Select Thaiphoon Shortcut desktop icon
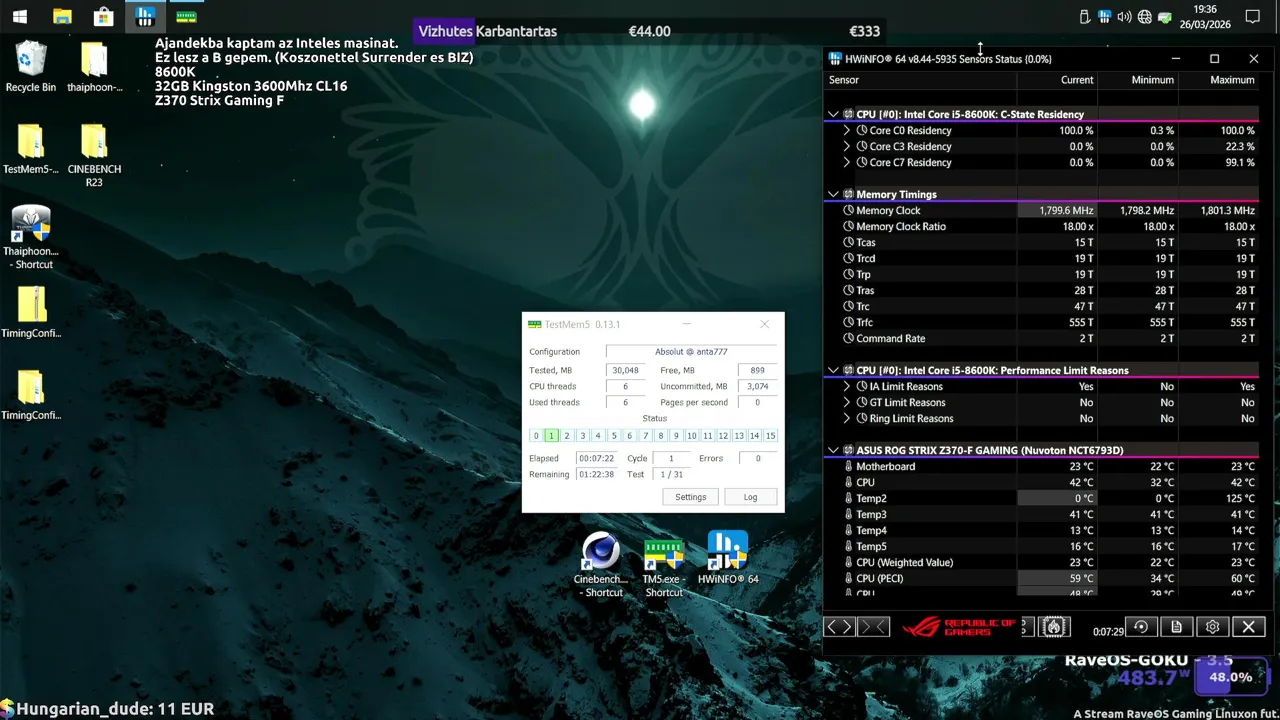Screen dimensions: 1280x720 pos(31,237)
